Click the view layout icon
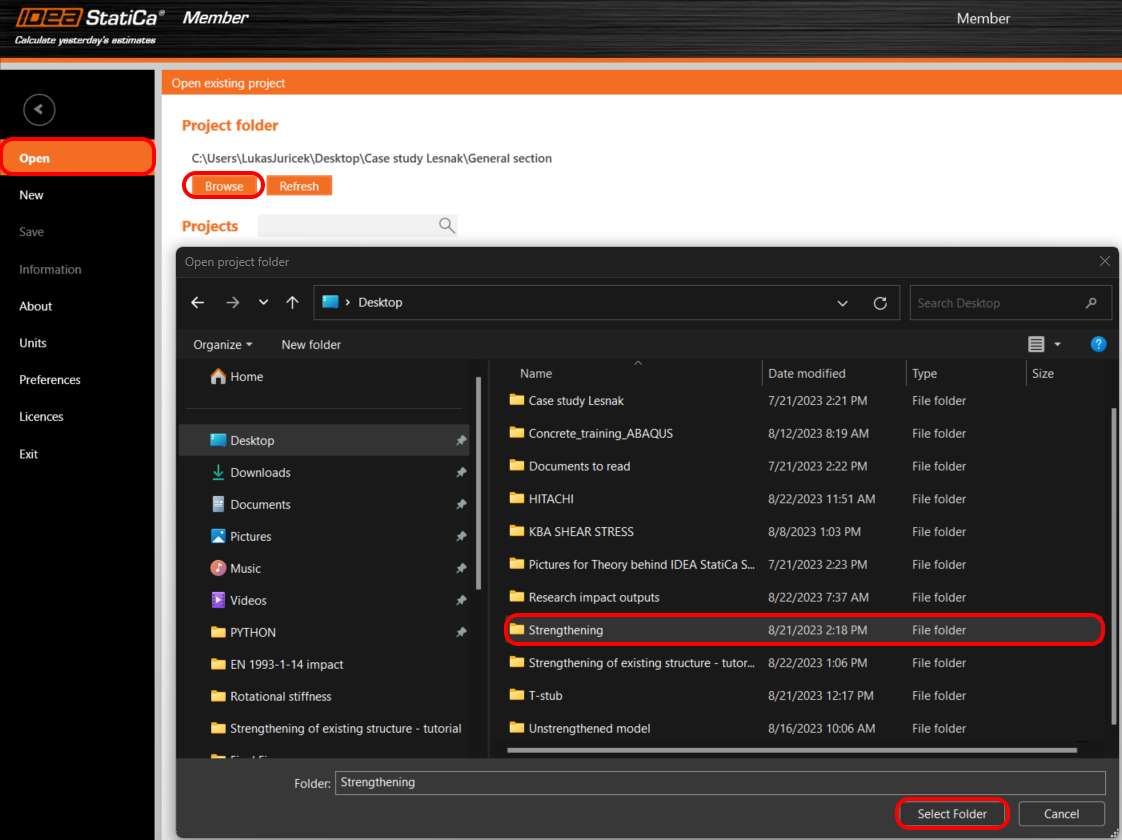This screenshot has height=840, width=1122. pos(1036,344)
